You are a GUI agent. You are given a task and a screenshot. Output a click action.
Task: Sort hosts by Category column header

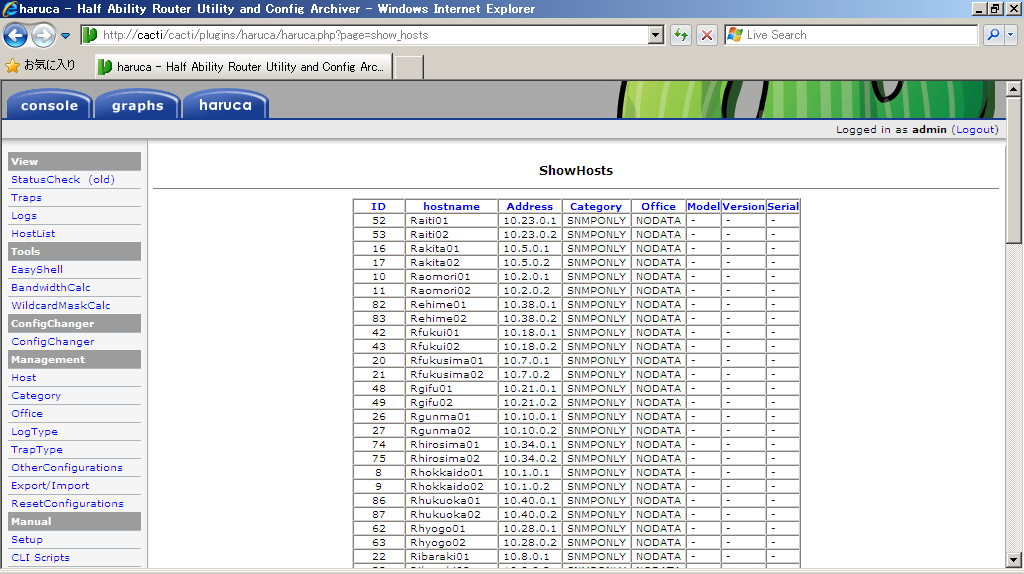(x=596, y=206)
